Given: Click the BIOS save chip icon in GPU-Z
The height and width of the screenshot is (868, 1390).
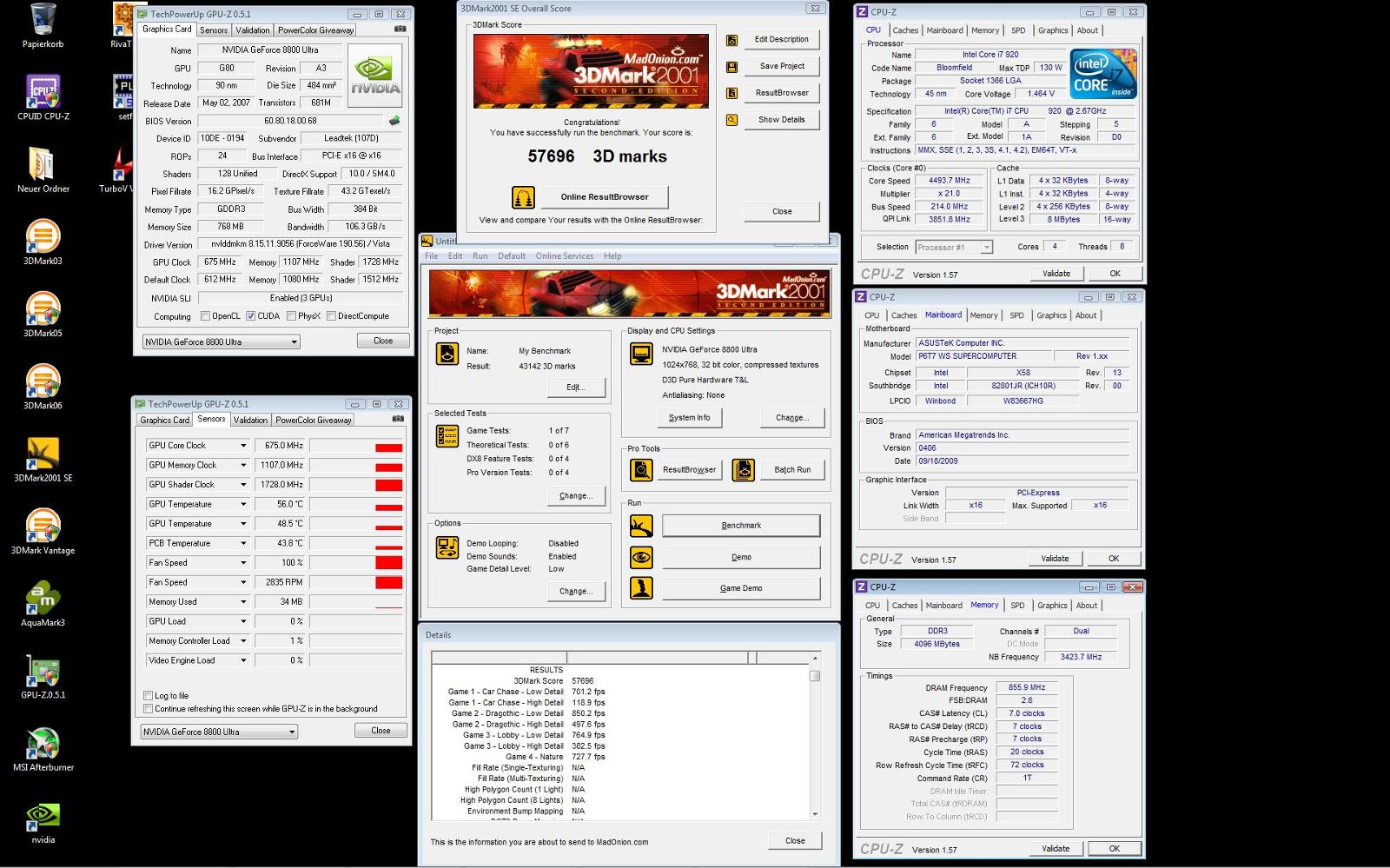Looking at the screenshot, I should pos(394,121).
